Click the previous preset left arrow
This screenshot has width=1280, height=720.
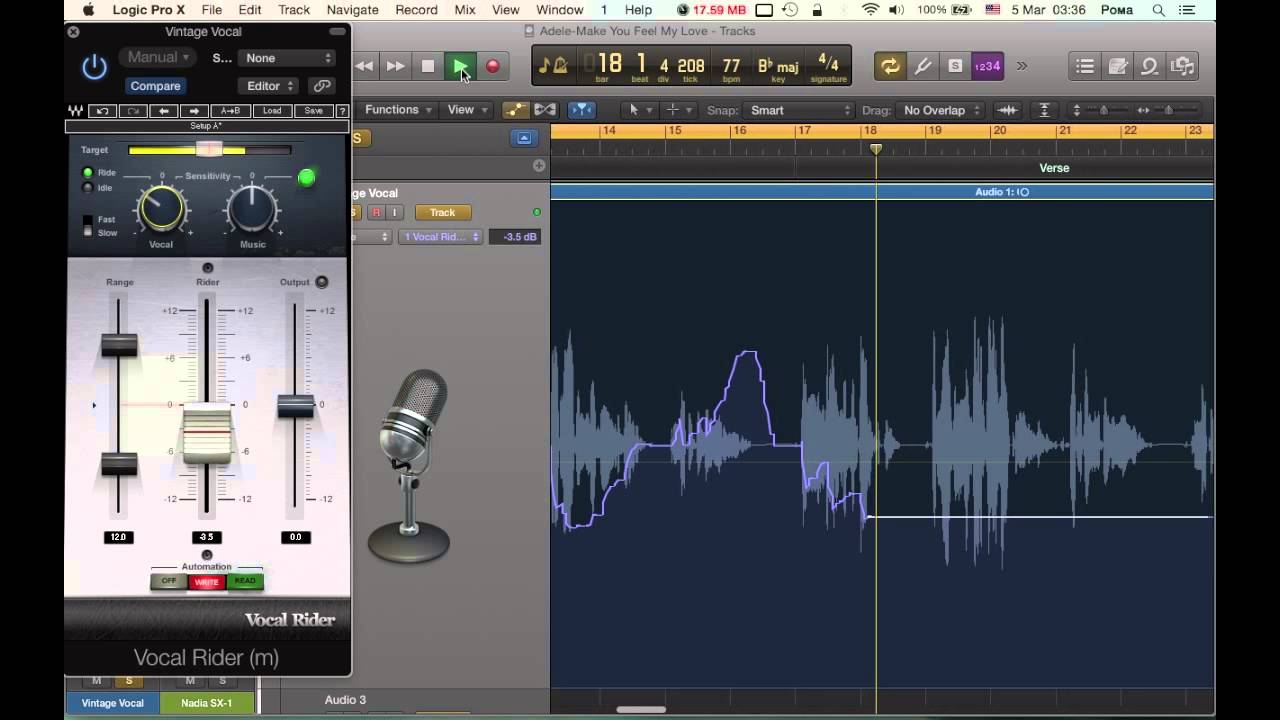[x=164, y=111]
